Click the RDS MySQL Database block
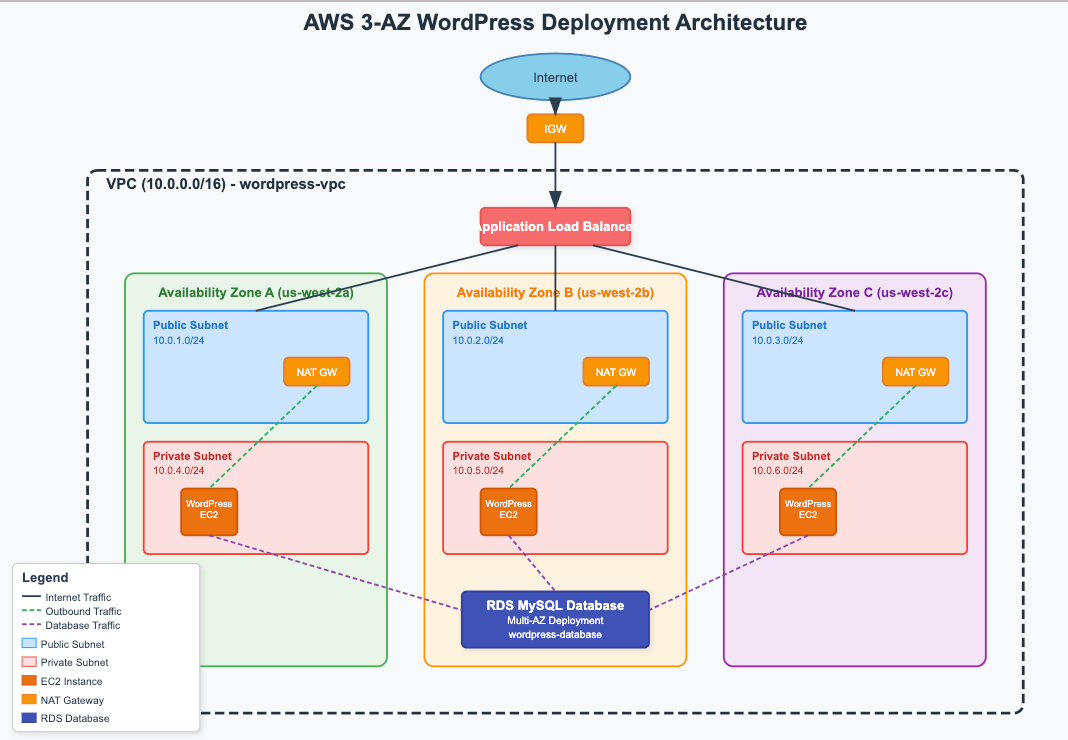 point(555,618)
